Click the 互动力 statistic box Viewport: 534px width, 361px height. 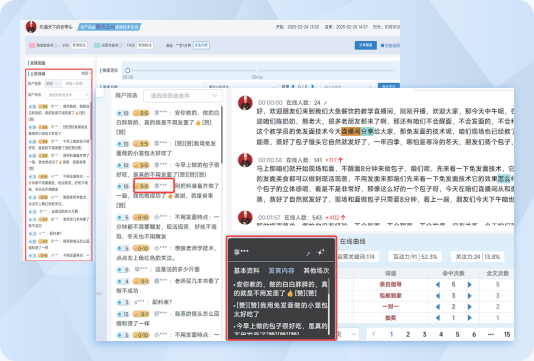pyautogui.click(x=415, y=257)
